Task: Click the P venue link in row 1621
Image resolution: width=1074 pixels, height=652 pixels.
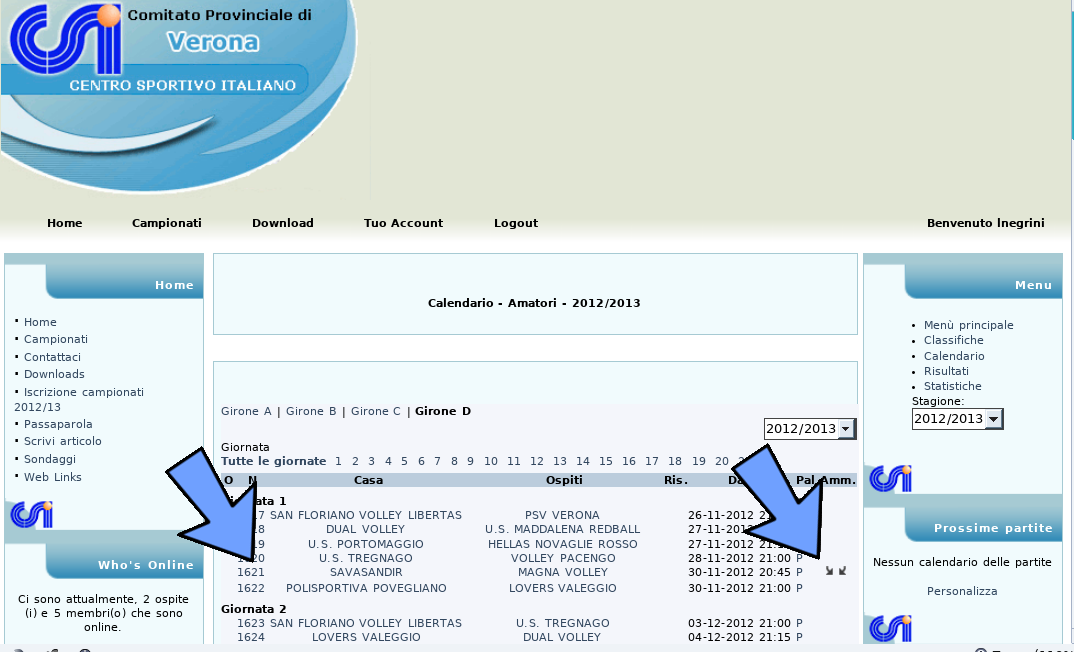Action: coord(799,572)
